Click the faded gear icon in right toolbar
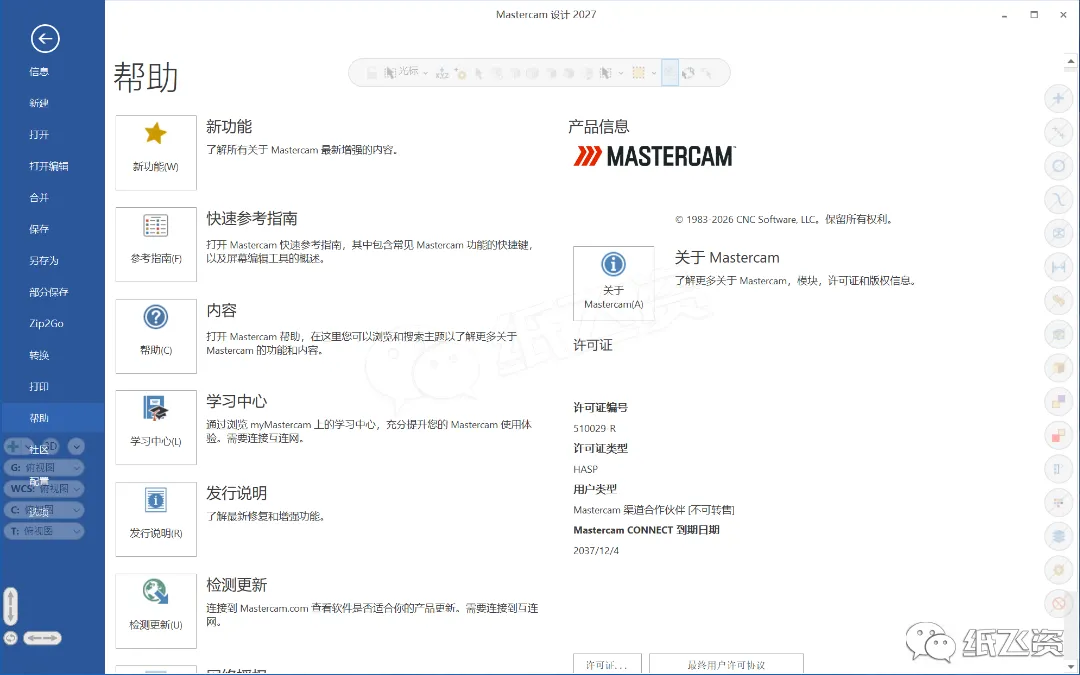The height and width of the screenshot is (675, 1080). [x=1059, y=570]
